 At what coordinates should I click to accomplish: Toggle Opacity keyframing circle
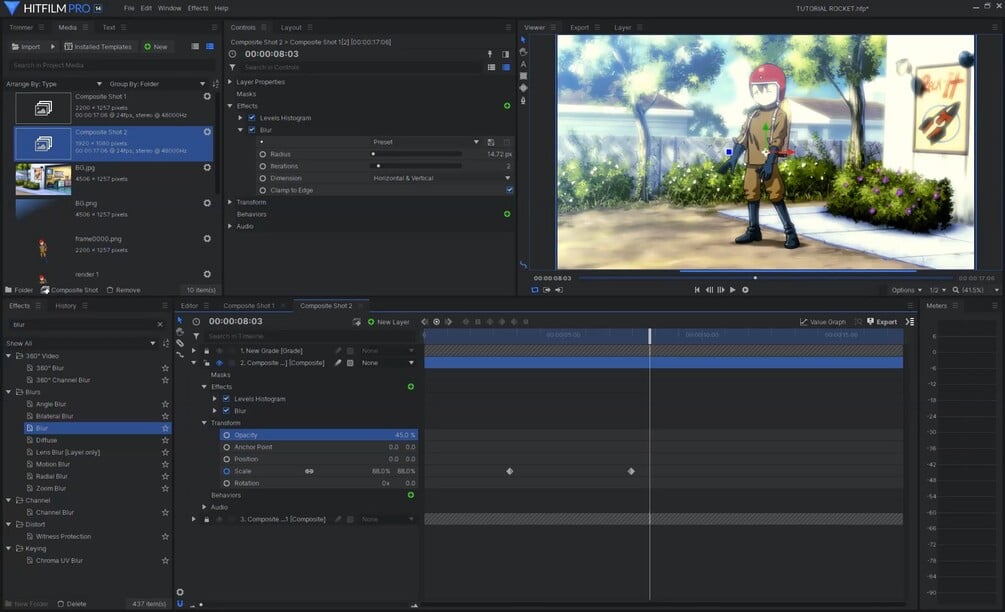click(x=226, y=435)
